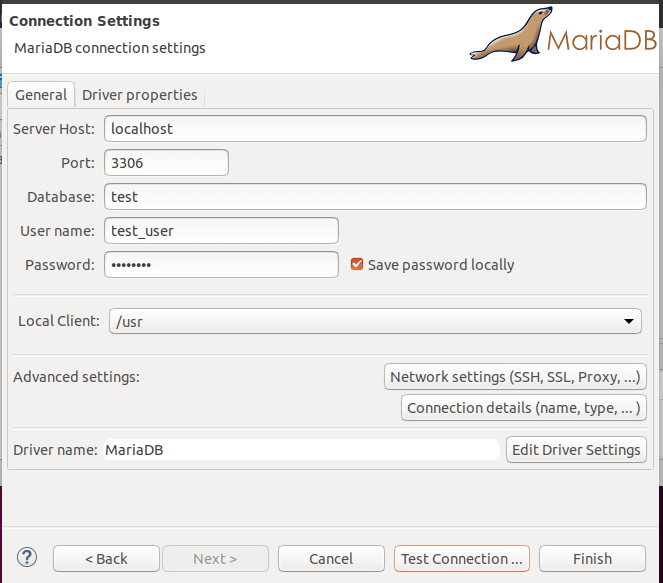The width and height of the screenshot is (663, 583).
Task: Click Edit Driver Settings button
Action: (x=576, y=449)
